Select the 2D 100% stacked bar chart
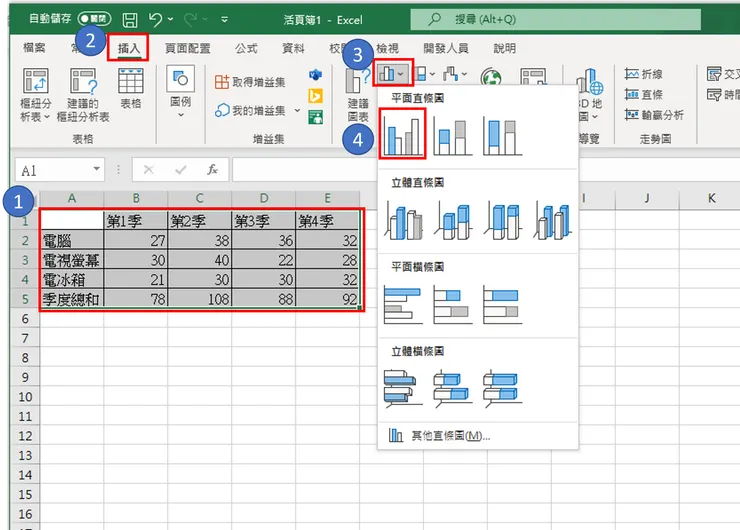The width and height of the screenshot is (740, 530). [x=503, y=304]
